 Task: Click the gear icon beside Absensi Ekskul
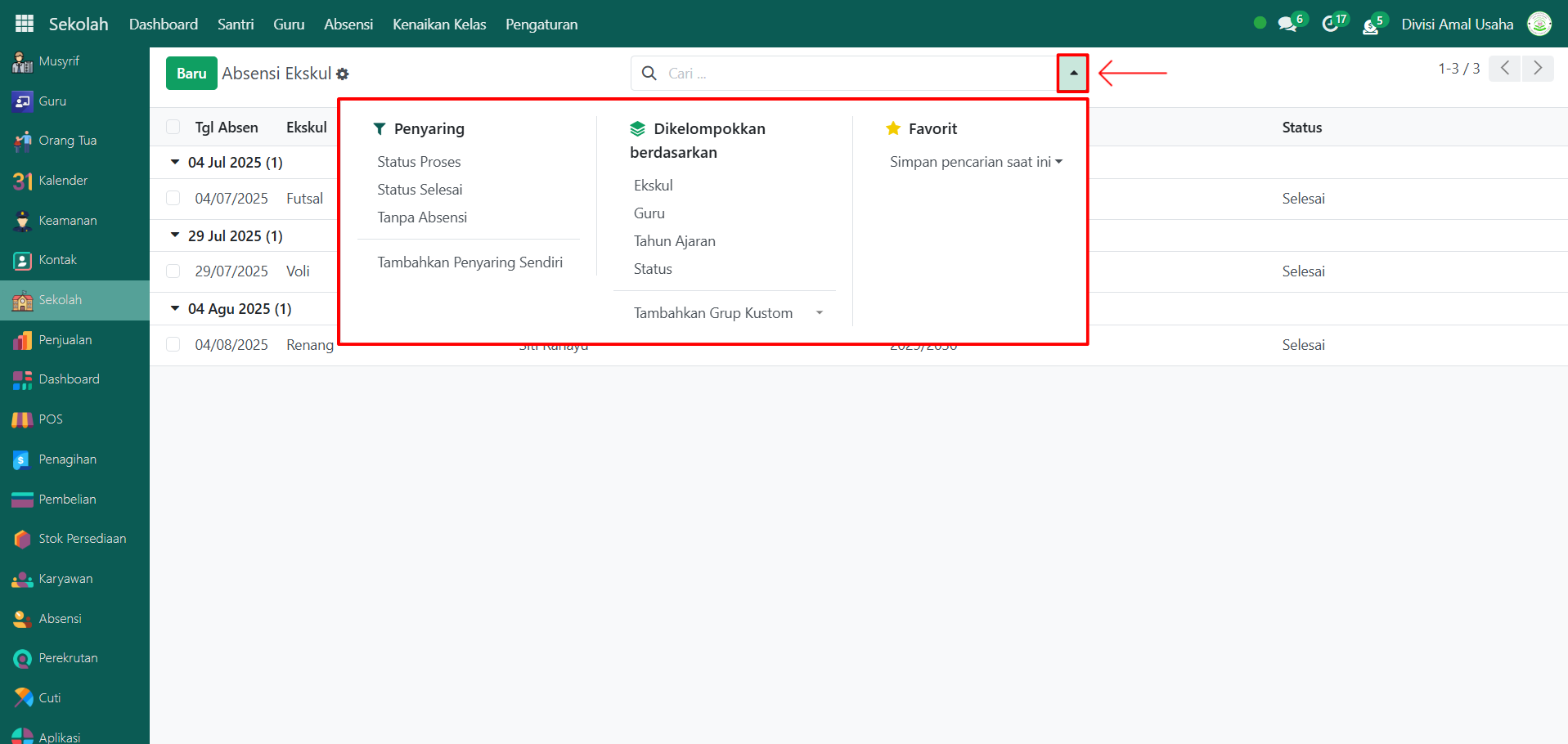click(x=343, y=74)
